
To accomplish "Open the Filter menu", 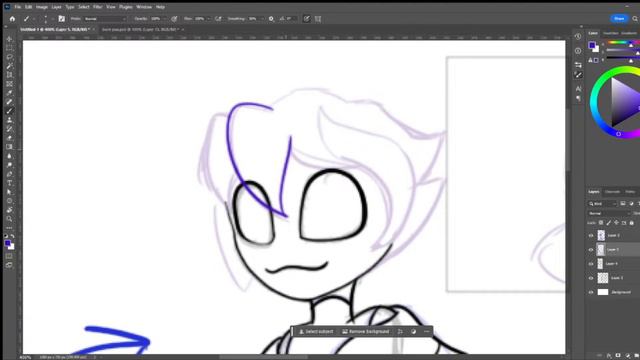I will pyautogui.click(x=98, y=7).
